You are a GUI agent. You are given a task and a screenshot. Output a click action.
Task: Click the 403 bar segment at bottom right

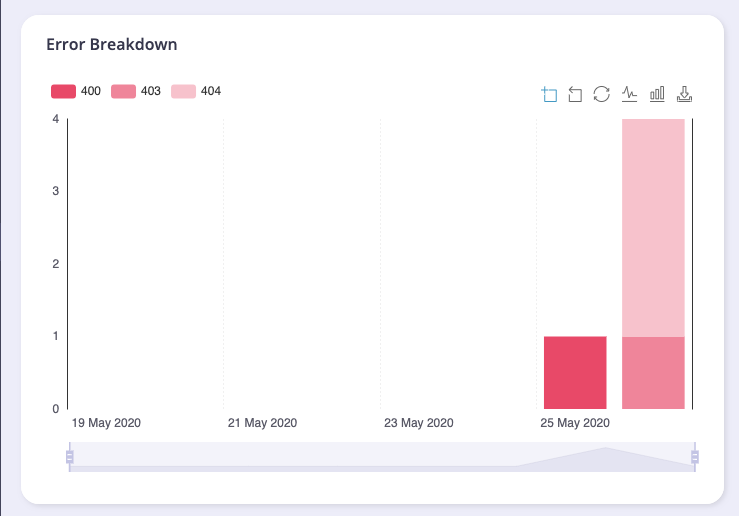pyautogui.click(x=653, y=372)
